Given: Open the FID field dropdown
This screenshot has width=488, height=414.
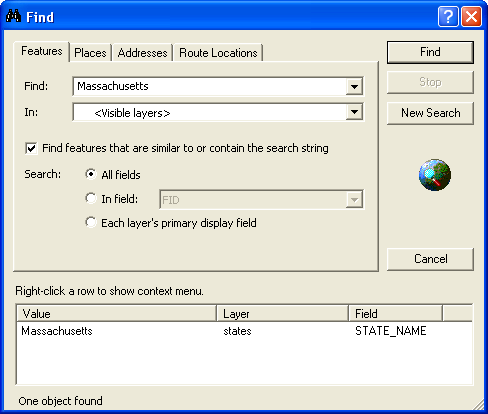Looking at the screenshot, I should (x=262, y=200).
